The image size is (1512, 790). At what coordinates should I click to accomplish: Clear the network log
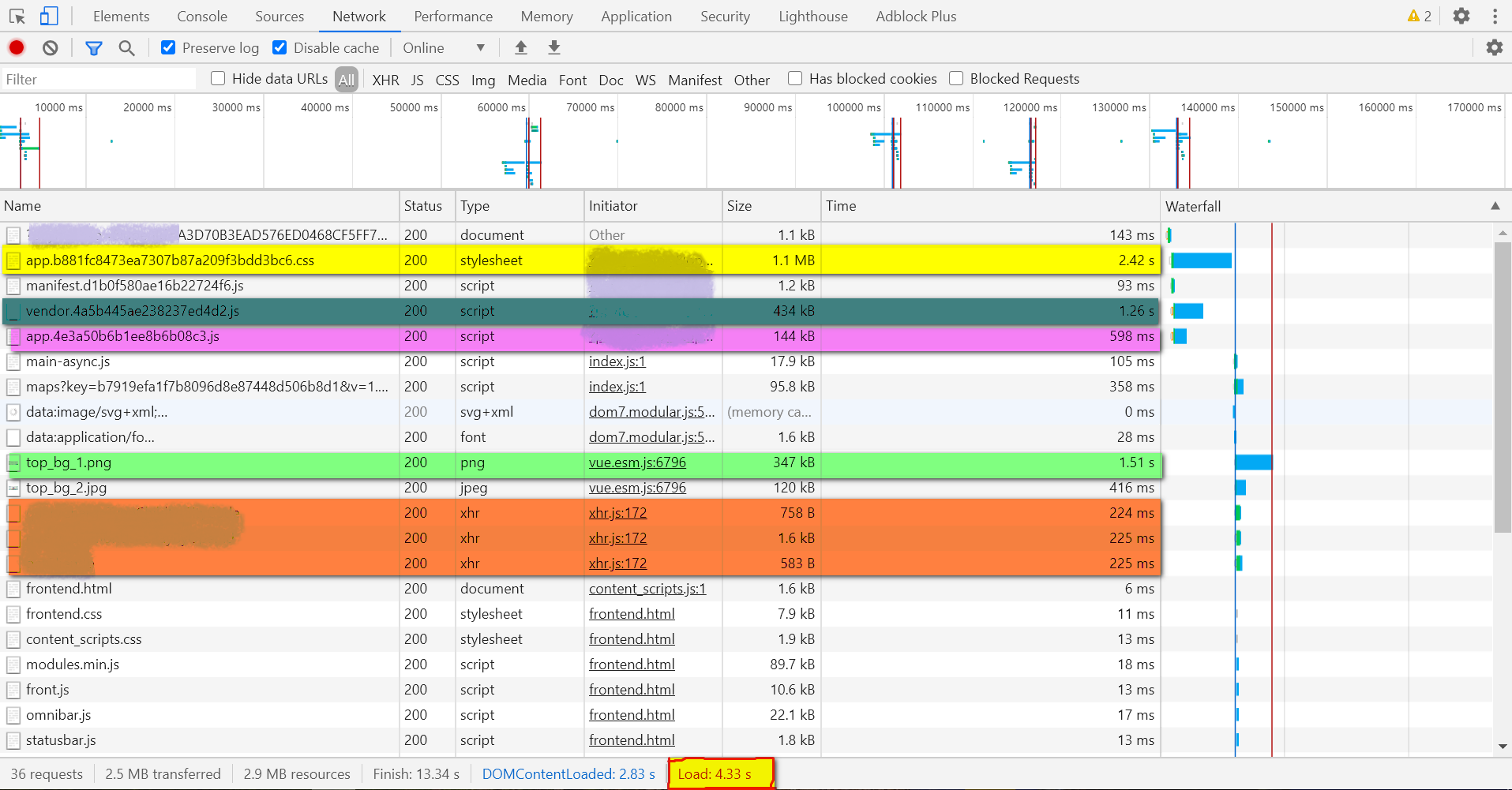pyautogui.click(x=51, y=48)
